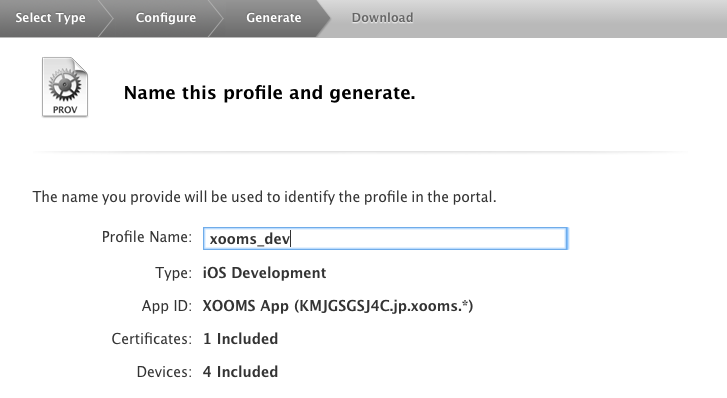Go back to the Select Type step
The height and width of the screenshot is (398, 727).
coord(50,18)
